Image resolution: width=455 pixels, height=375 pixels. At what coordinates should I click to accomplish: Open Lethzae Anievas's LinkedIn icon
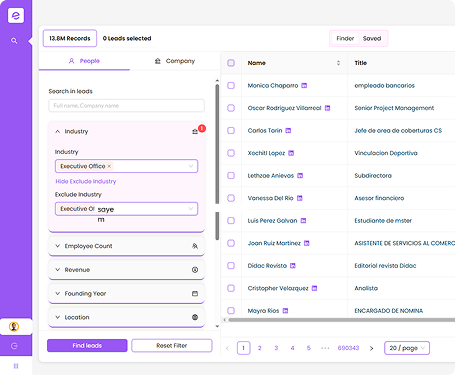pyautogui.click(x=300, y=176)
